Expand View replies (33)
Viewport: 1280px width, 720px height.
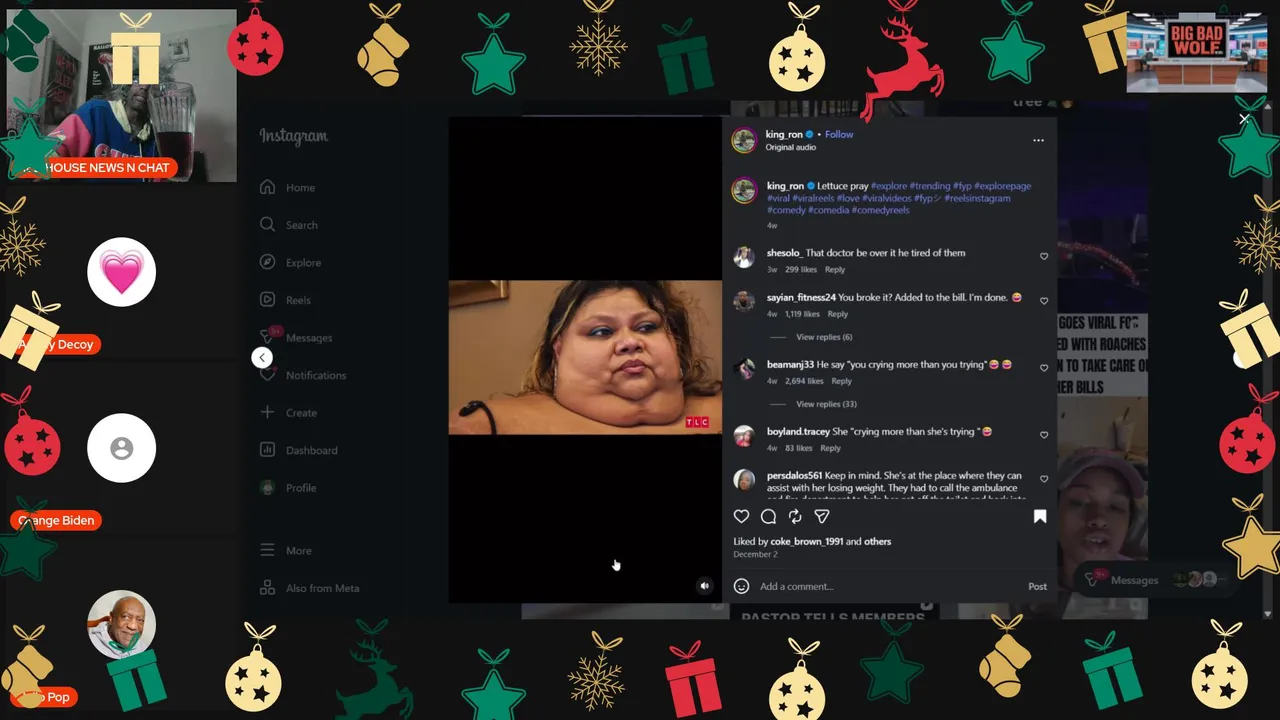click(826, 404)
